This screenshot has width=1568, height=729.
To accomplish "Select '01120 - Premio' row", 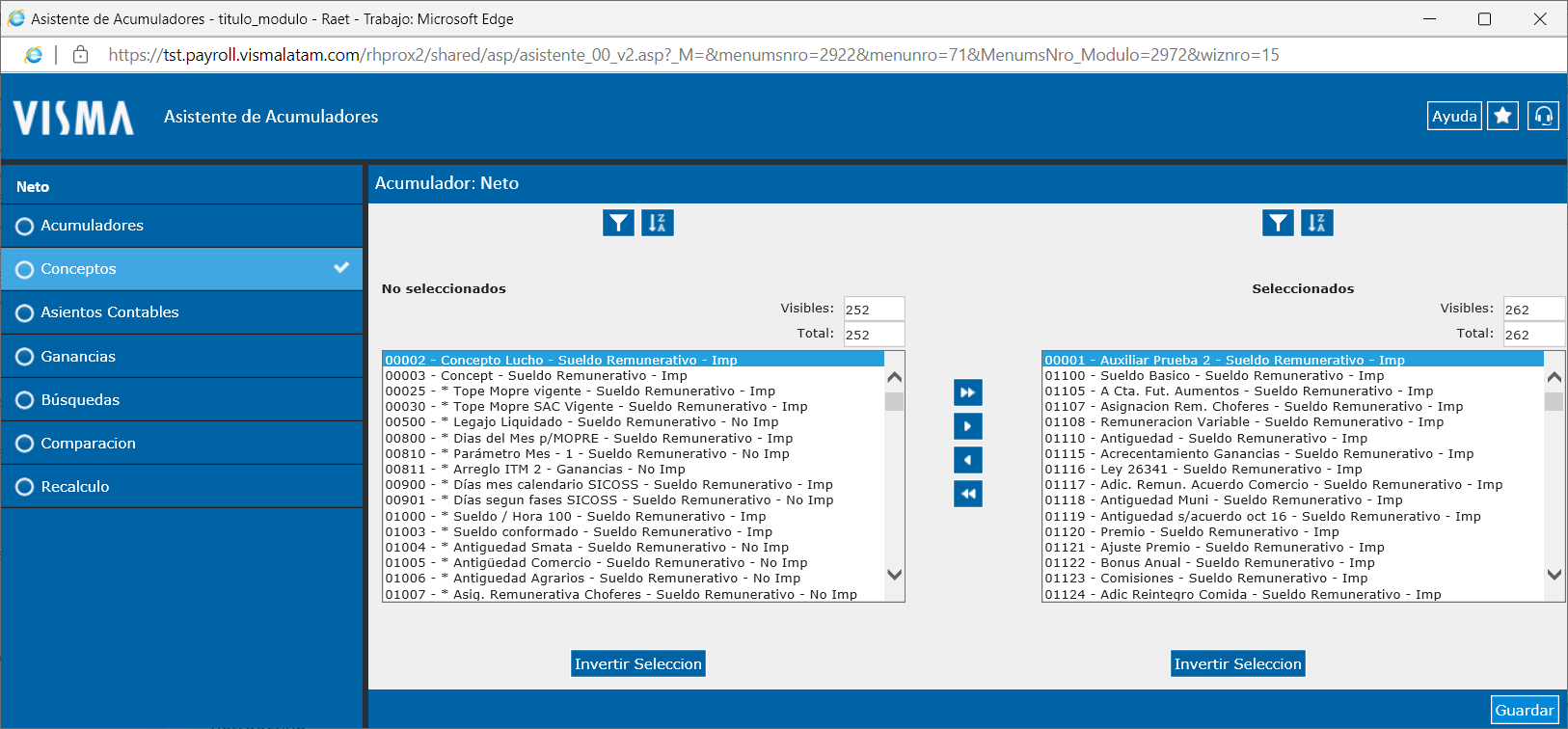I will click(x=1293, y=531).
